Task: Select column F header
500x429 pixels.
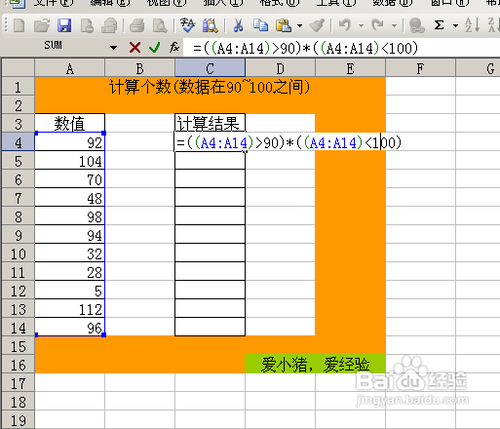Action: (420, 69)
